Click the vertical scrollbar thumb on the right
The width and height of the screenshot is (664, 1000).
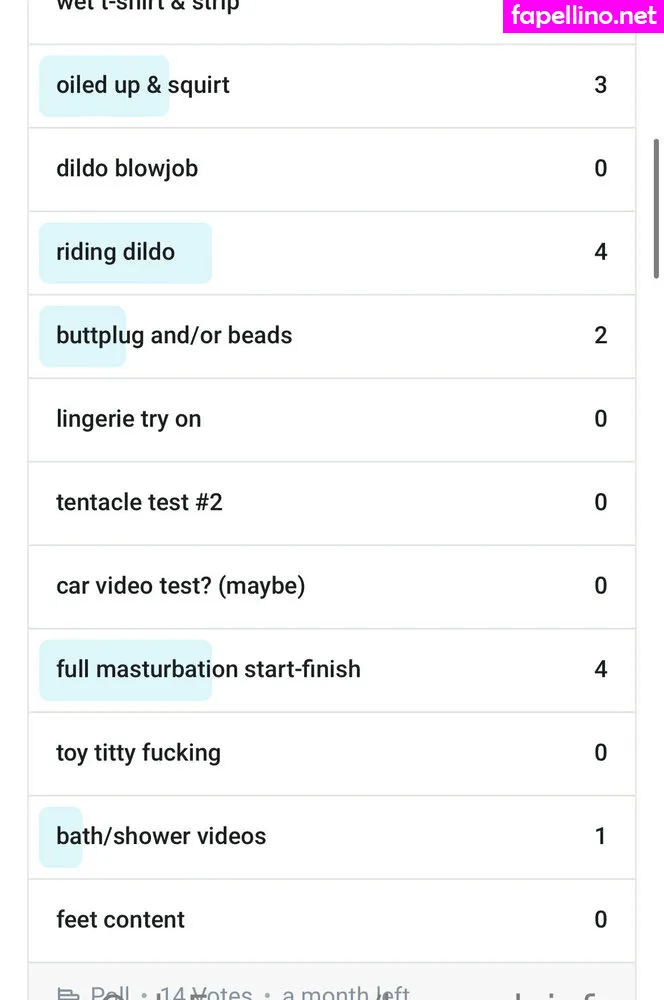tap(657, 208)
